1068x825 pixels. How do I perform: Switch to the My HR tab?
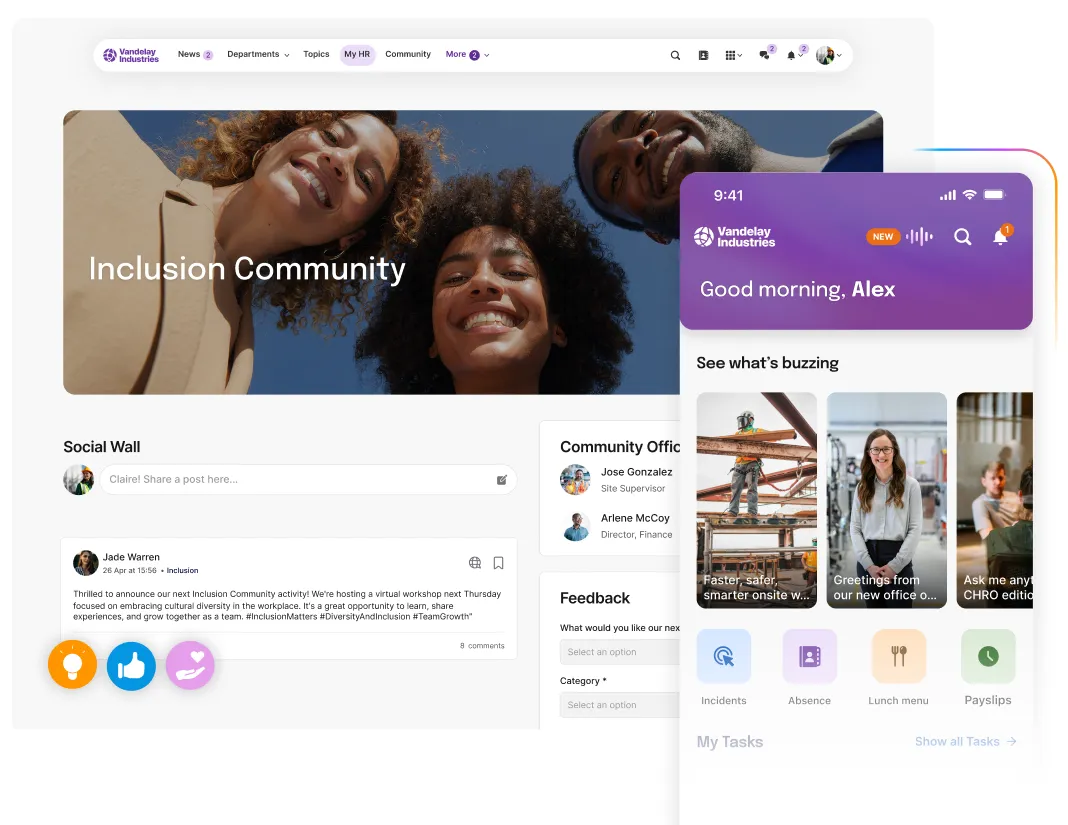coord(357,55)
